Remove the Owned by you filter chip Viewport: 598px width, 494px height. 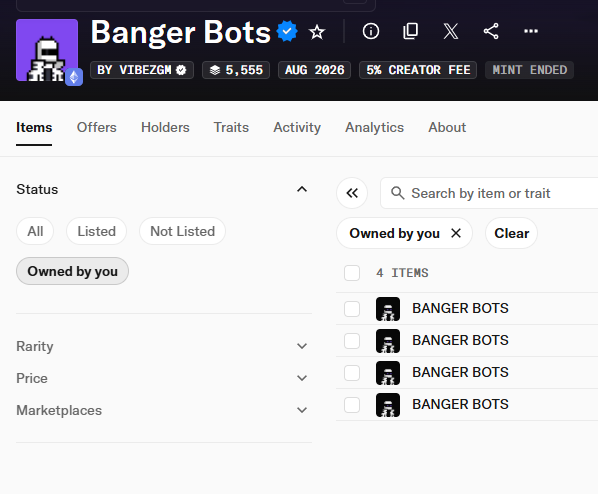tap(456, 233)
